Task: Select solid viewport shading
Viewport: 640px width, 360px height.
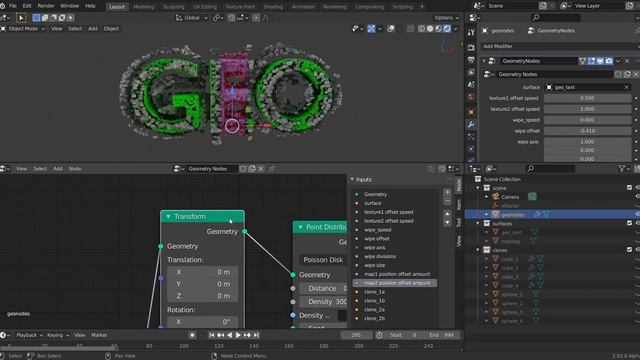Action: coord(430,29)
